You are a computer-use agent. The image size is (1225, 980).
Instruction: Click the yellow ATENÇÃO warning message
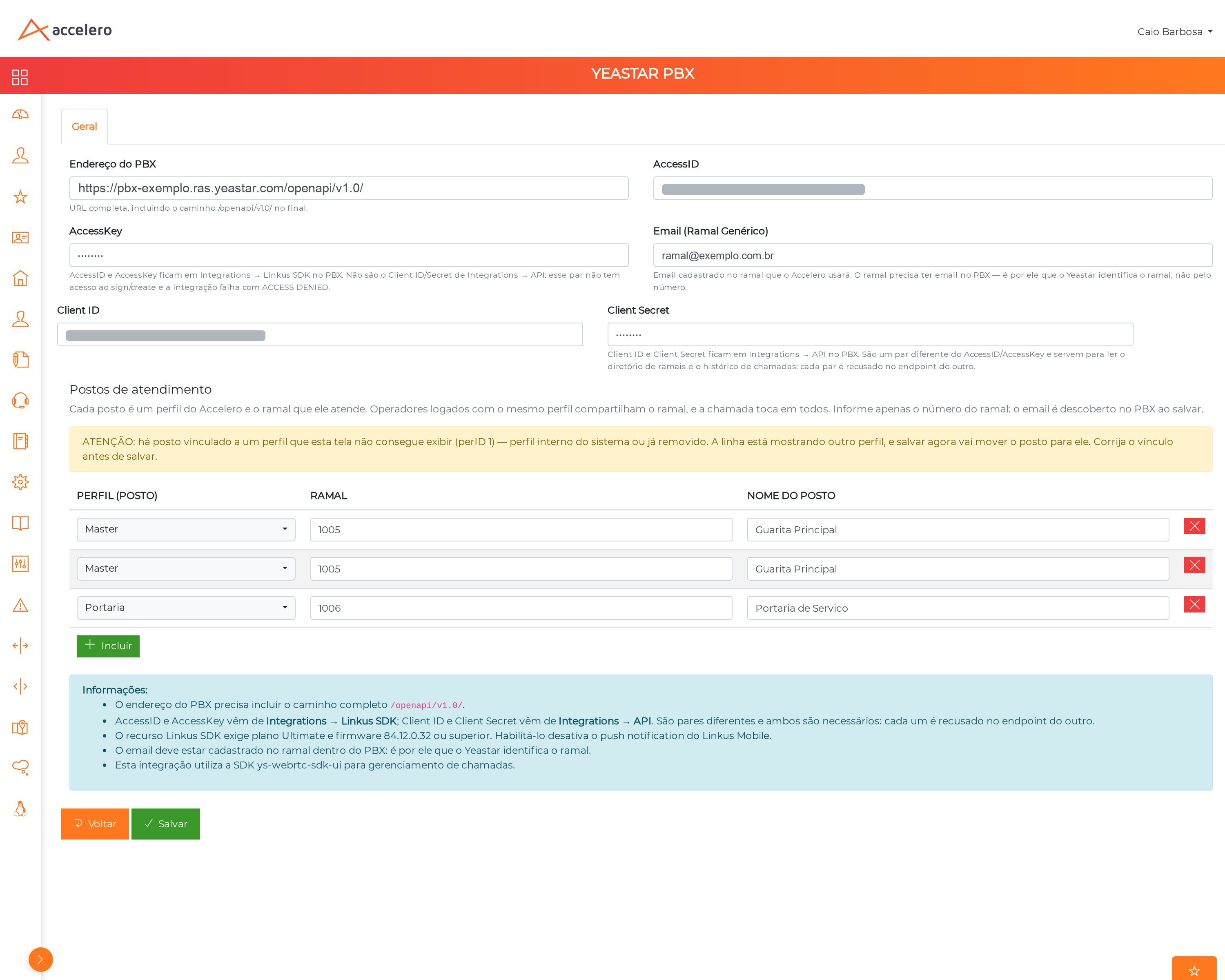tap(640, 449)
